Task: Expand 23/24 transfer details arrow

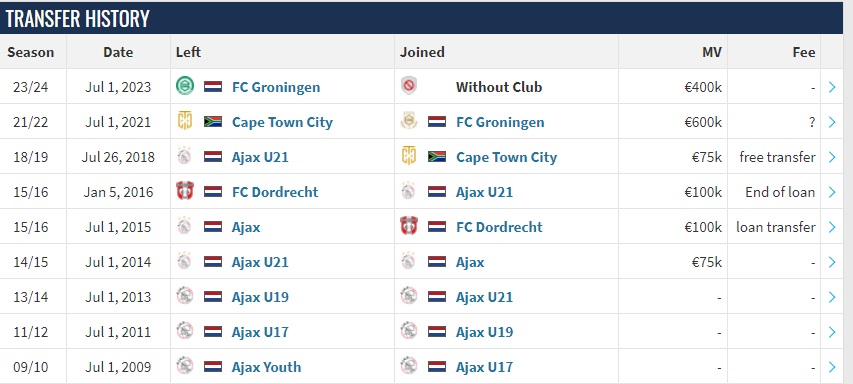Action: coord(832,86)
